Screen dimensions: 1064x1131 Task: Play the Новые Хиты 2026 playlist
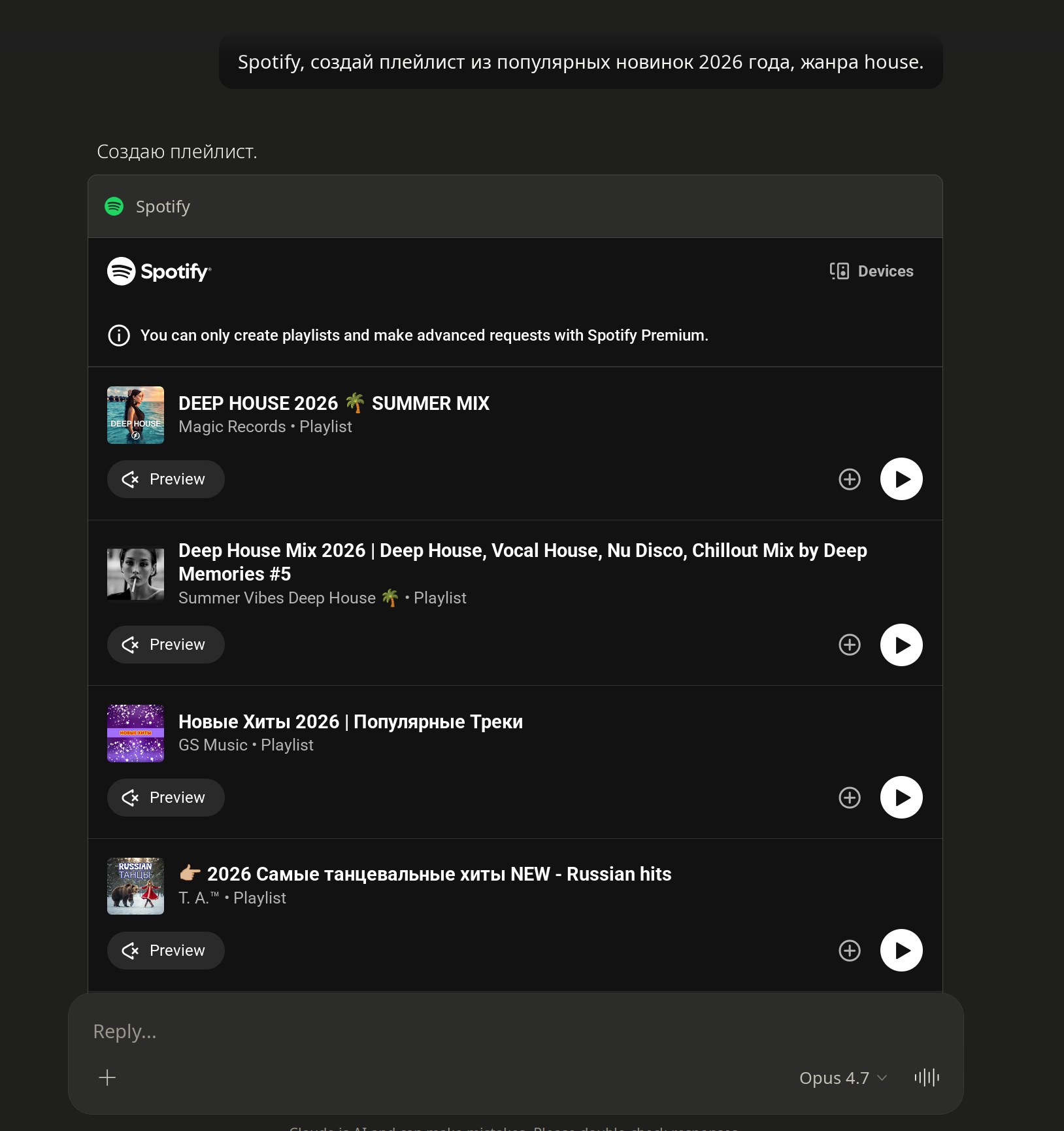(x=901, y=798)
